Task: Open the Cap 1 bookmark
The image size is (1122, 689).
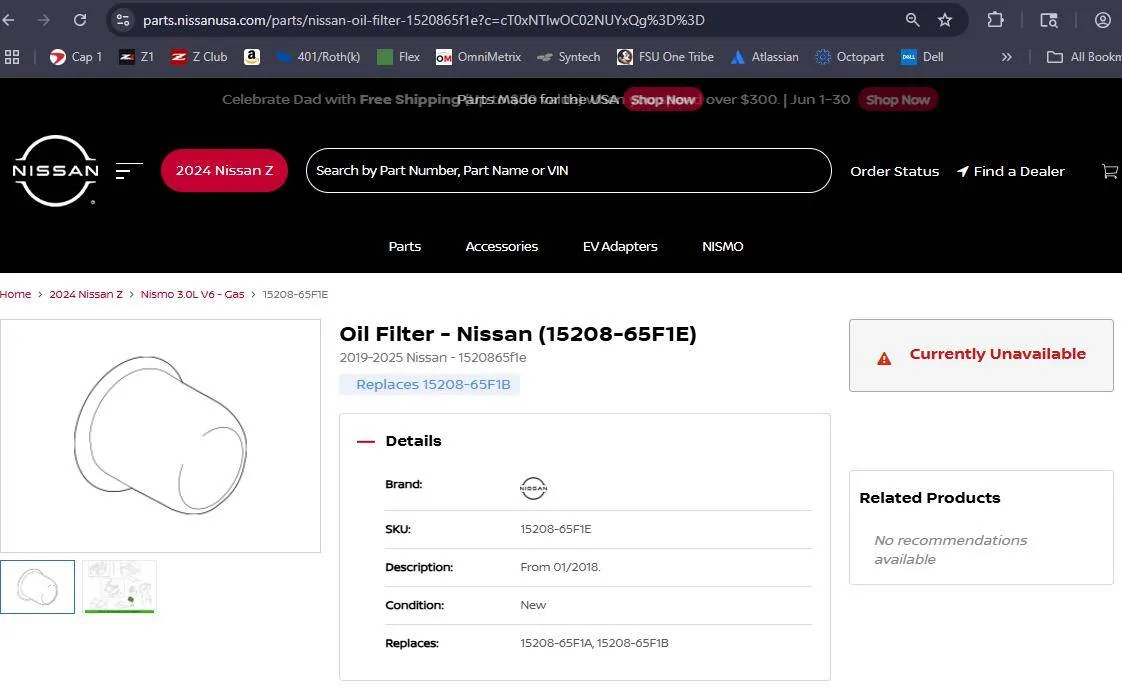Action: click(x=76, y=57)
